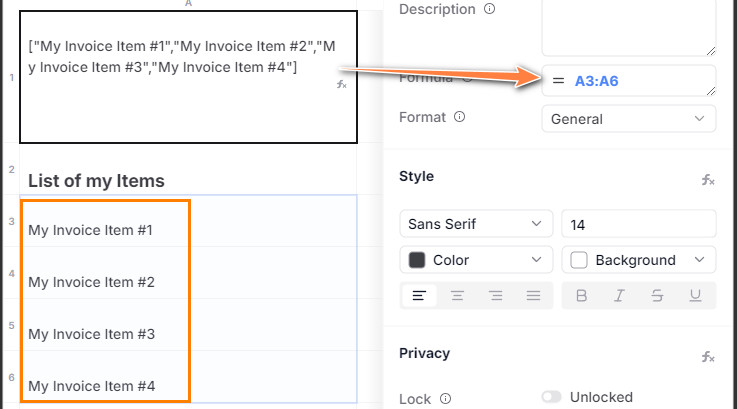Viewport: 737px width, 409px height.
Task: Open the Style section fx formula icon
Action: pyautogui.click(x=708, y=179)
